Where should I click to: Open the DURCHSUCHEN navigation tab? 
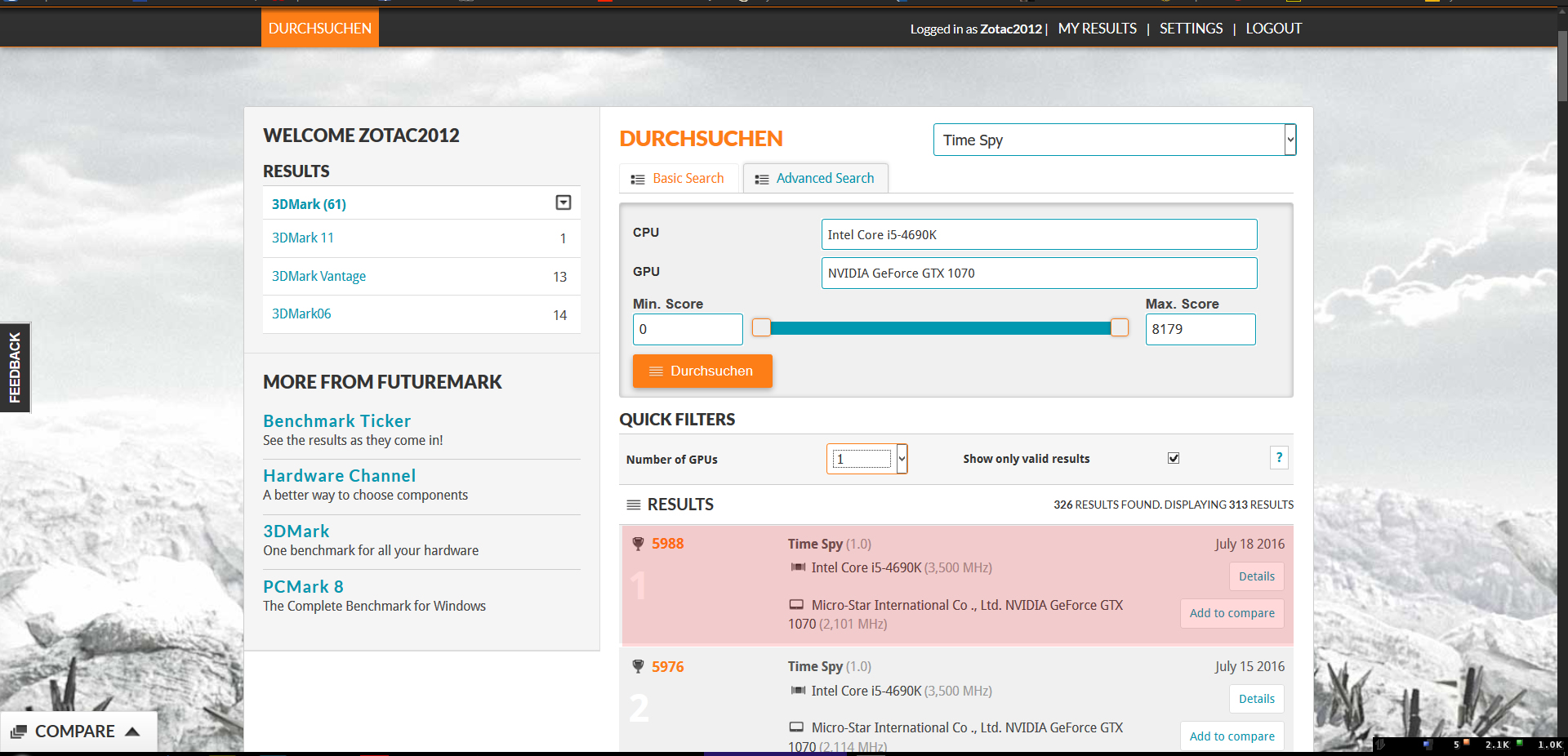coord(320,28)
